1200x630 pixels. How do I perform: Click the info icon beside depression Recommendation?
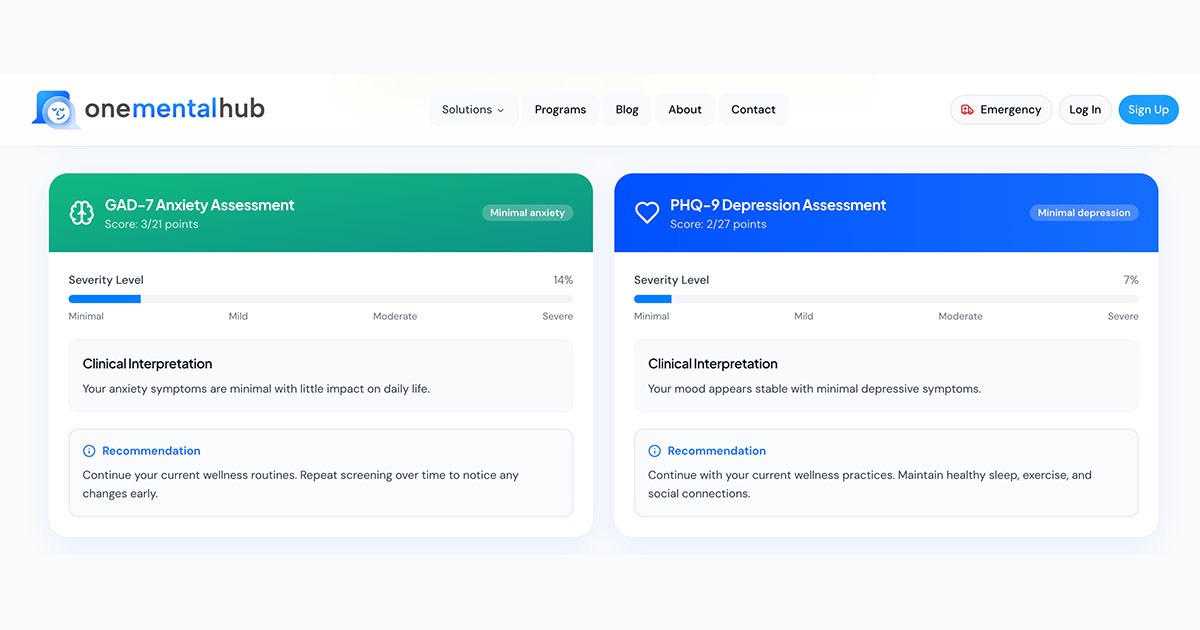point(655,451)
